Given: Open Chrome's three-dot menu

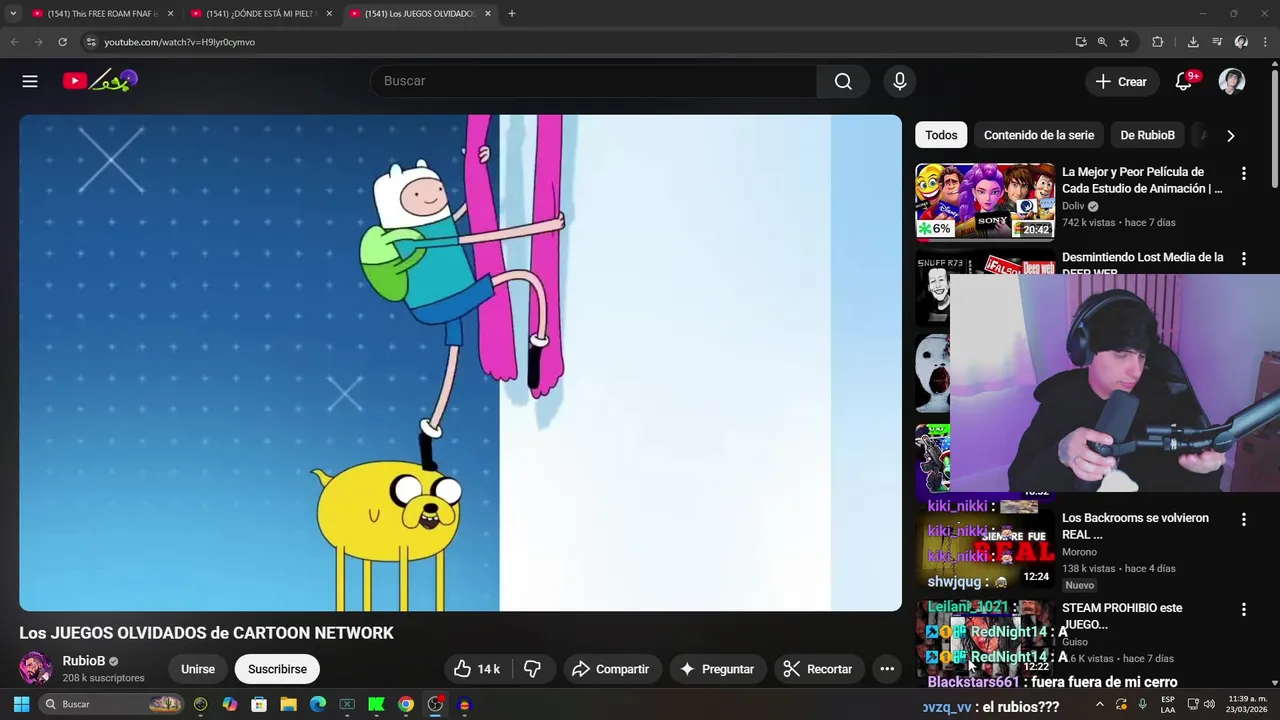Looking at the screenshot, I should click(1266, 42).
